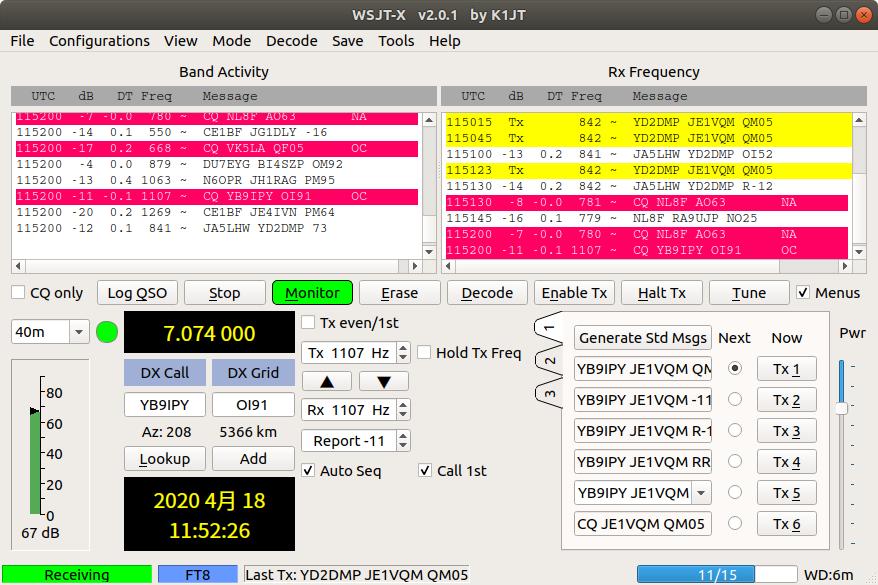The height and width of the screenshot is (585, 878).
Task: Click the Add button
Action: 253,459
